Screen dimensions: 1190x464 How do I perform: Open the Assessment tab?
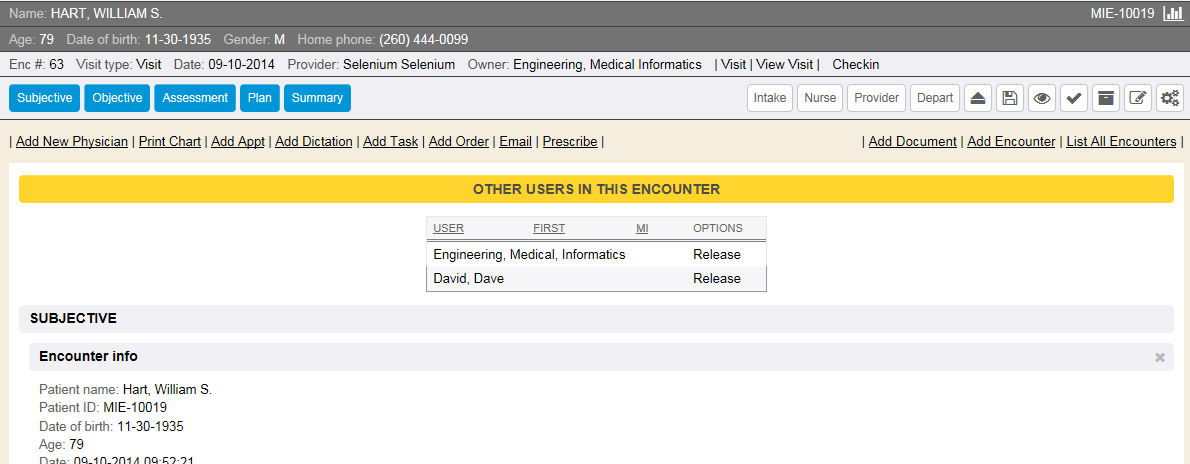(x=195, y=98)
